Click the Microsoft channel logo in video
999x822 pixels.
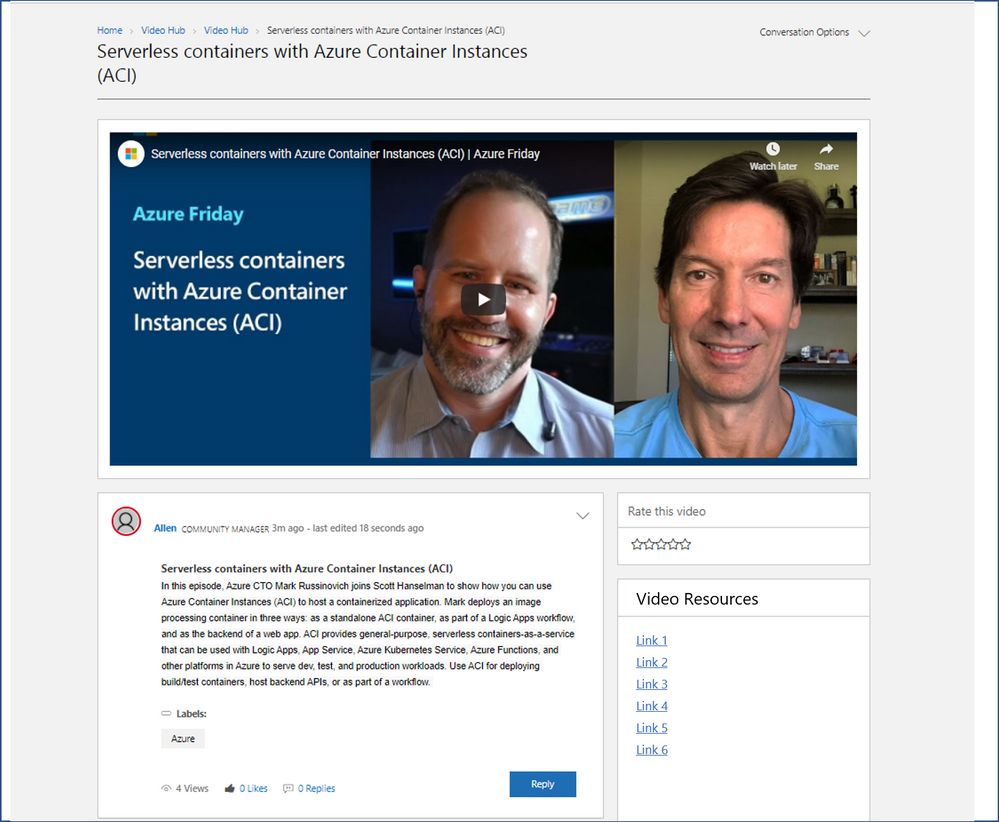[131, 154]
